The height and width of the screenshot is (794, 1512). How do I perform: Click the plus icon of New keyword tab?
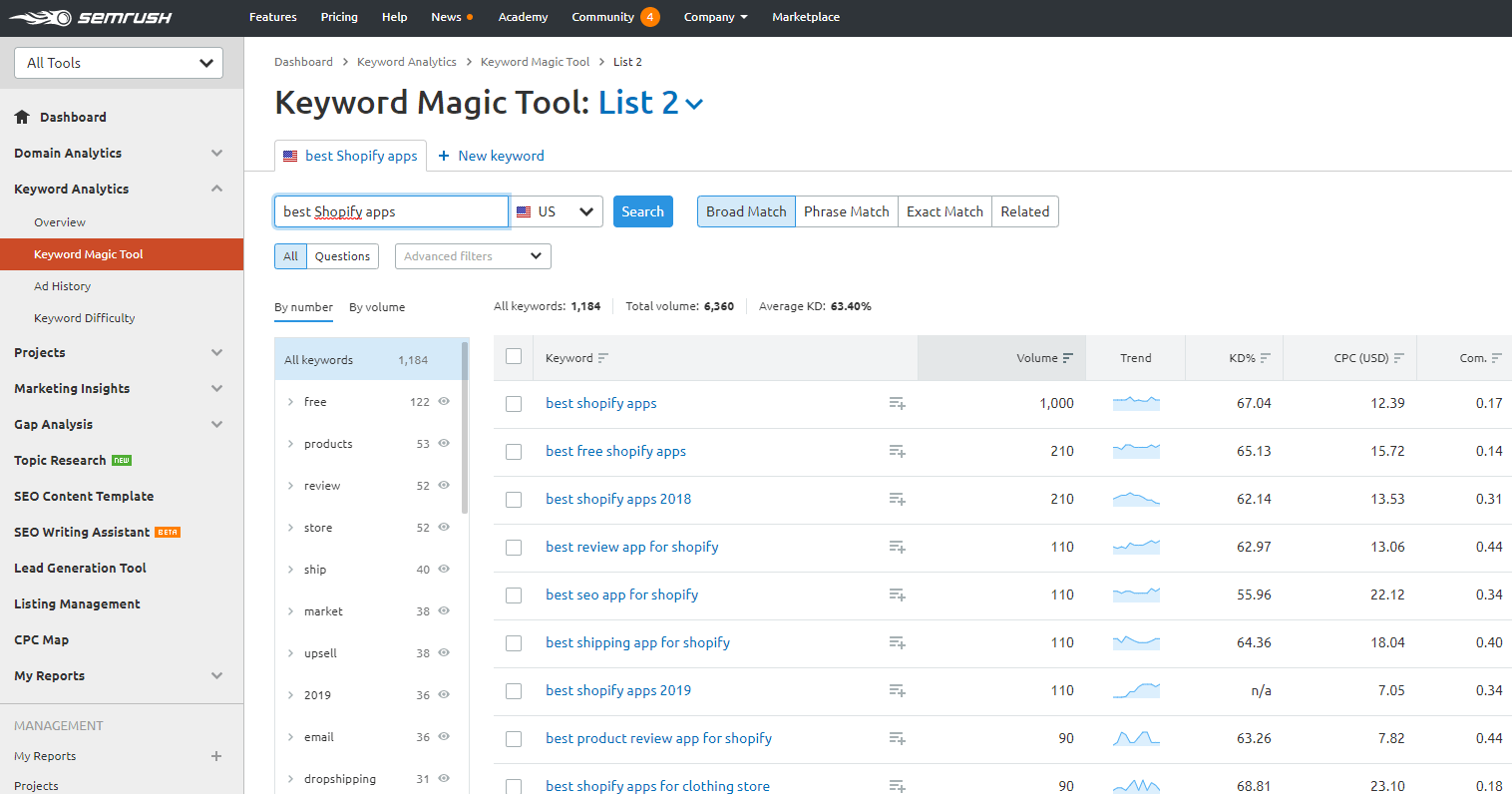[444, 156]
